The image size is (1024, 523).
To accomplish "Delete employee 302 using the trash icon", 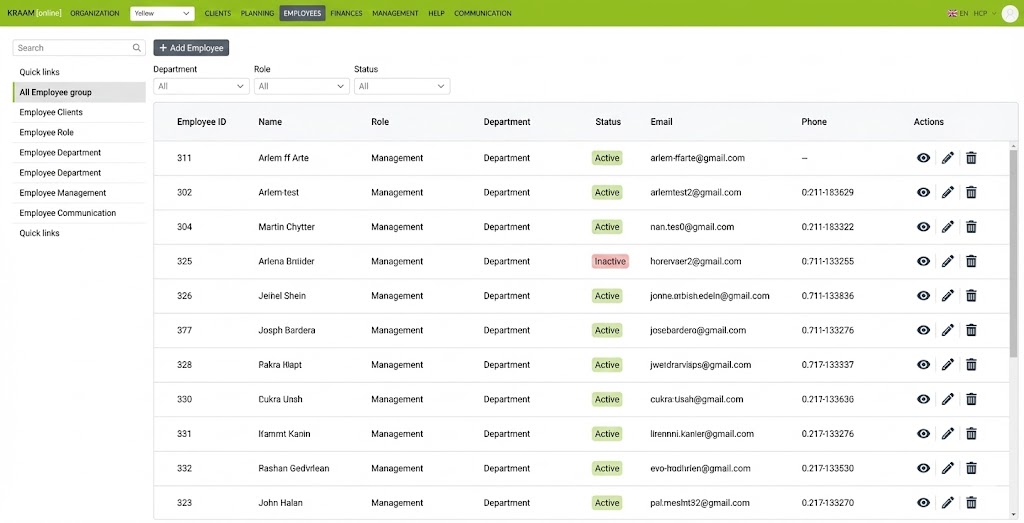I will pyautogui.click(x=971, y=193).
